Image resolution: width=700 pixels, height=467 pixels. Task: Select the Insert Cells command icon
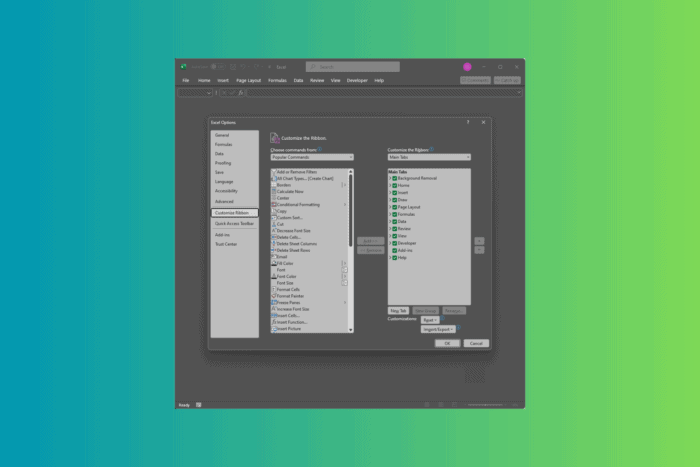(274, 316)
